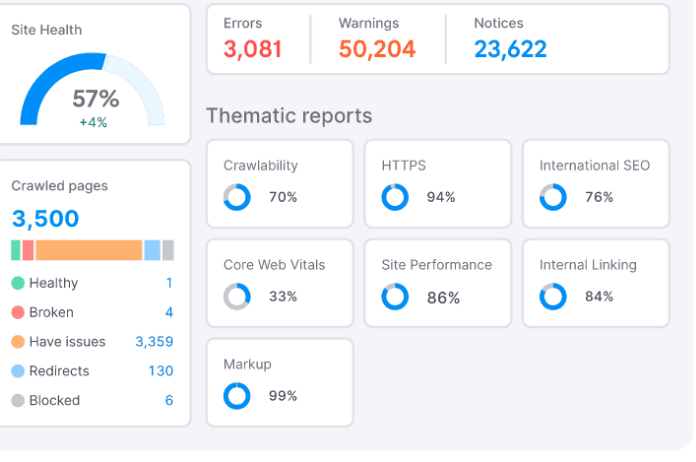The height and width of the screenshot is (462, 696).
Task: Open the Blocked pages count
Action: tap(169, 400)
